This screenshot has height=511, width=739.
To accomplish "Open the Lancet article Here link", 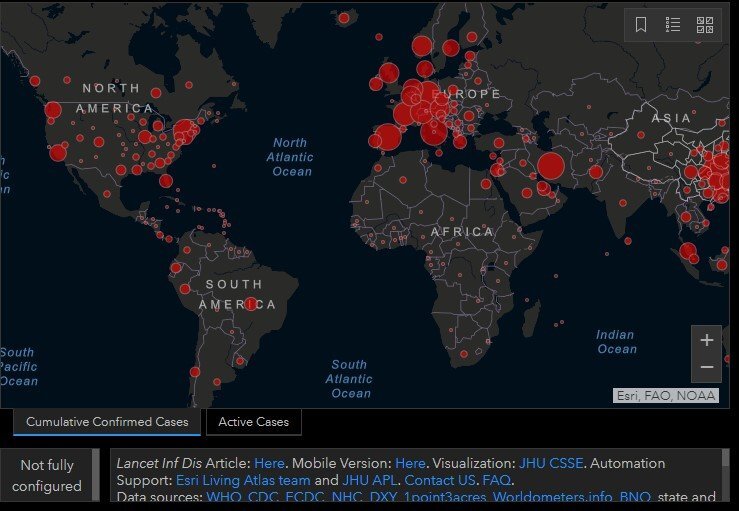I will [x=269, y=463].
